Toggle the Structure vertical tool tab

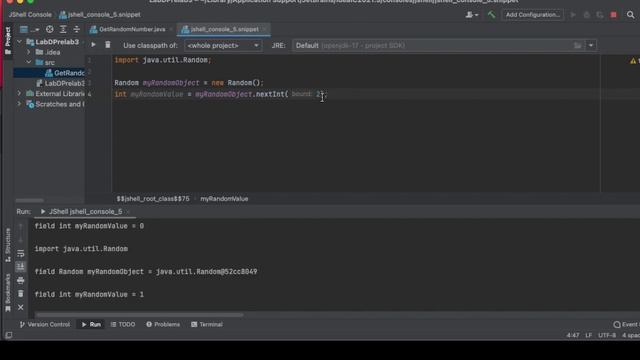coord(8,245)
